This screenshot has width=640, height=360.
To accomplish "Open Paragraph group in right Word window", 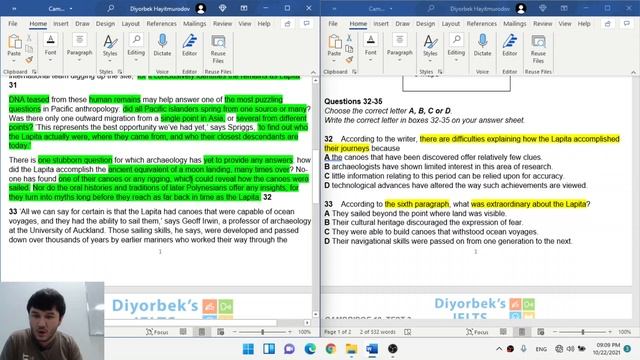I will coord(399,48).
